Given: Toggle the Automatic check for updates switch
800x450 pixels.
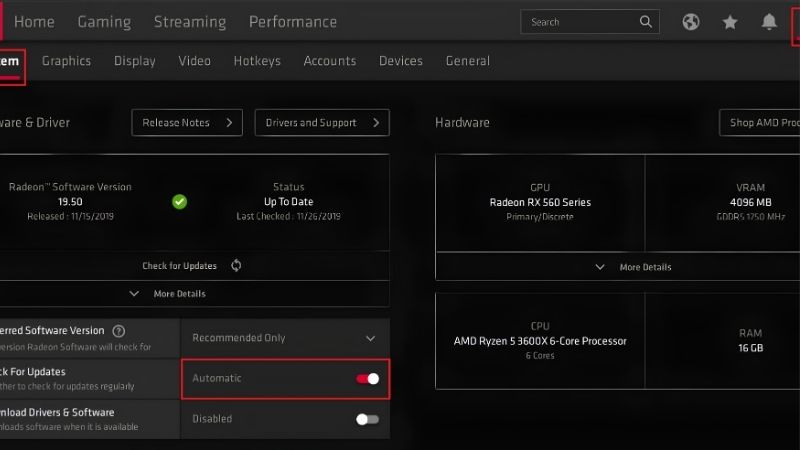Looking at the screenshot, I should click(367, 379).
